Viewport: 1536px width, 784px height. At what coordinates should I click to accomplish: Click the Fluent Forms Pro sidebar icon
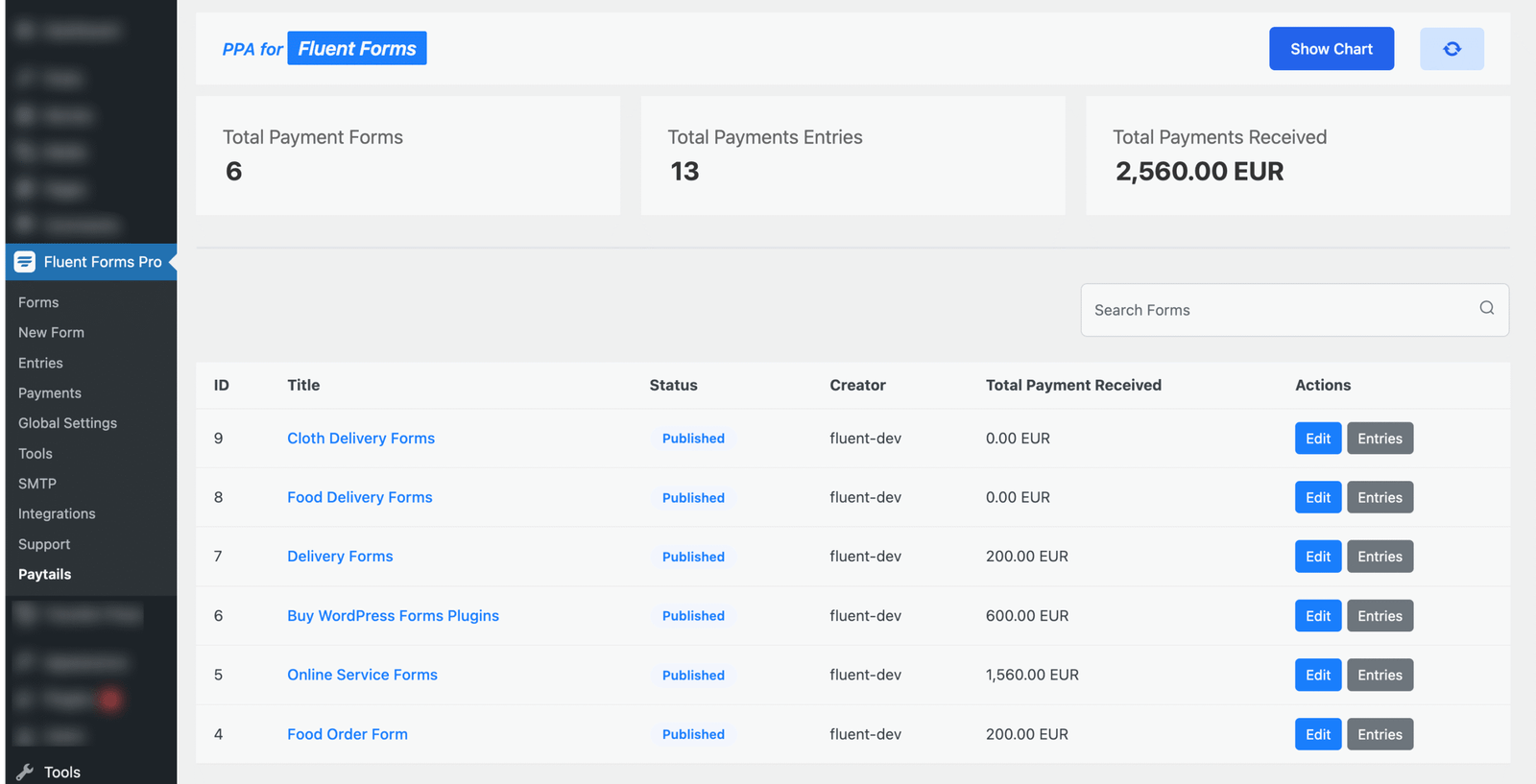tap(25, 262)
